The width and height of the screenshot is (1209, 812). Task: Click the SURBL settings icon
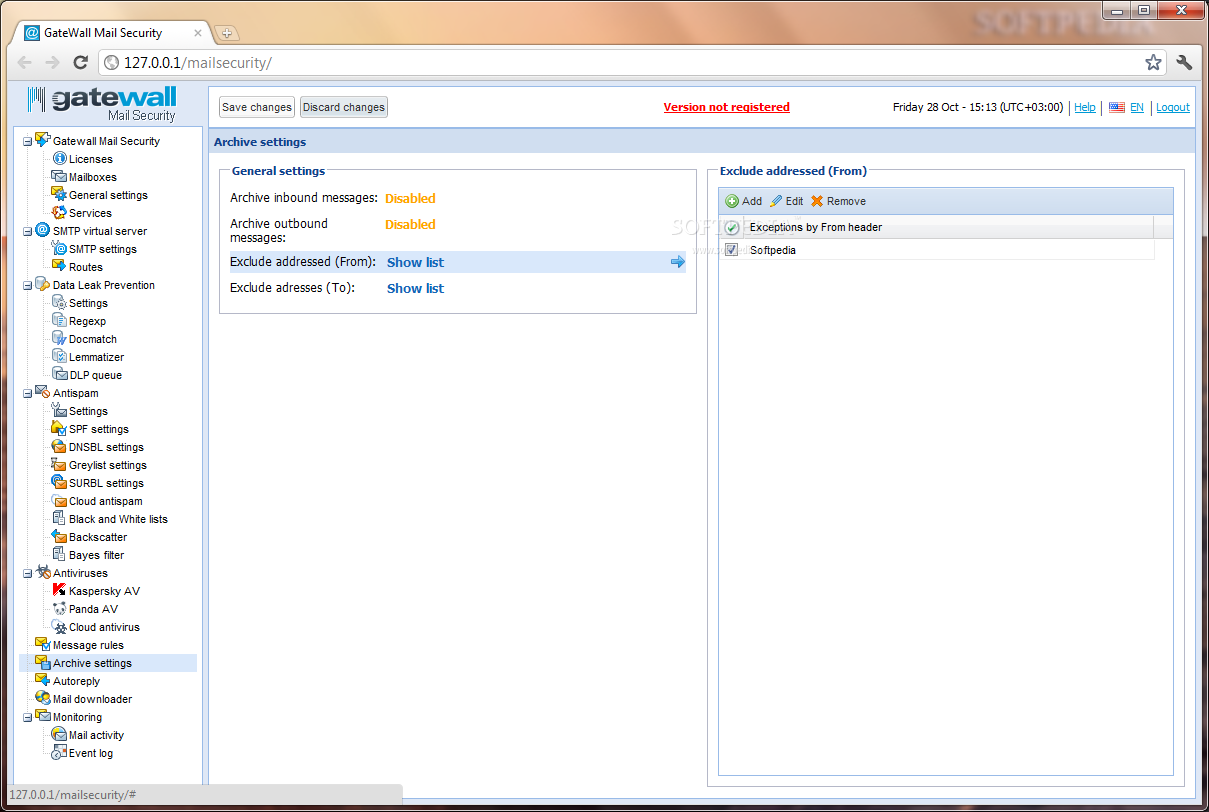[x=60, y=483]
